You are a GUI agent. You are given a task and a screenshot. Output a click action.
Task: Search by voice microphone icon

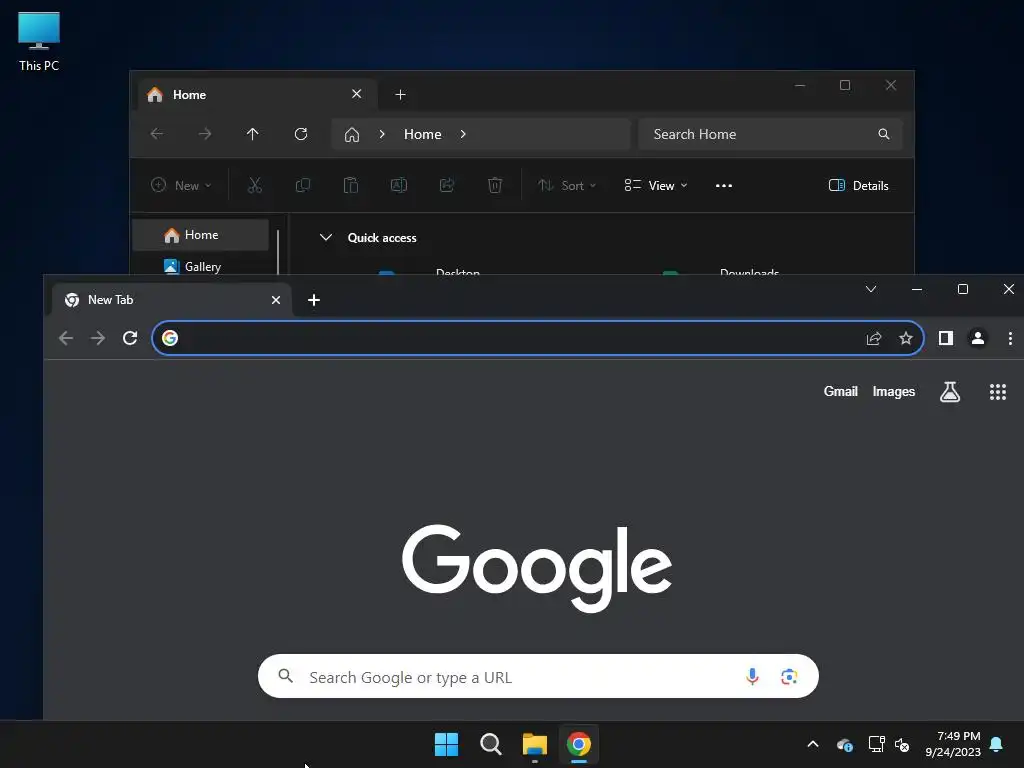(x=752, y=677)
